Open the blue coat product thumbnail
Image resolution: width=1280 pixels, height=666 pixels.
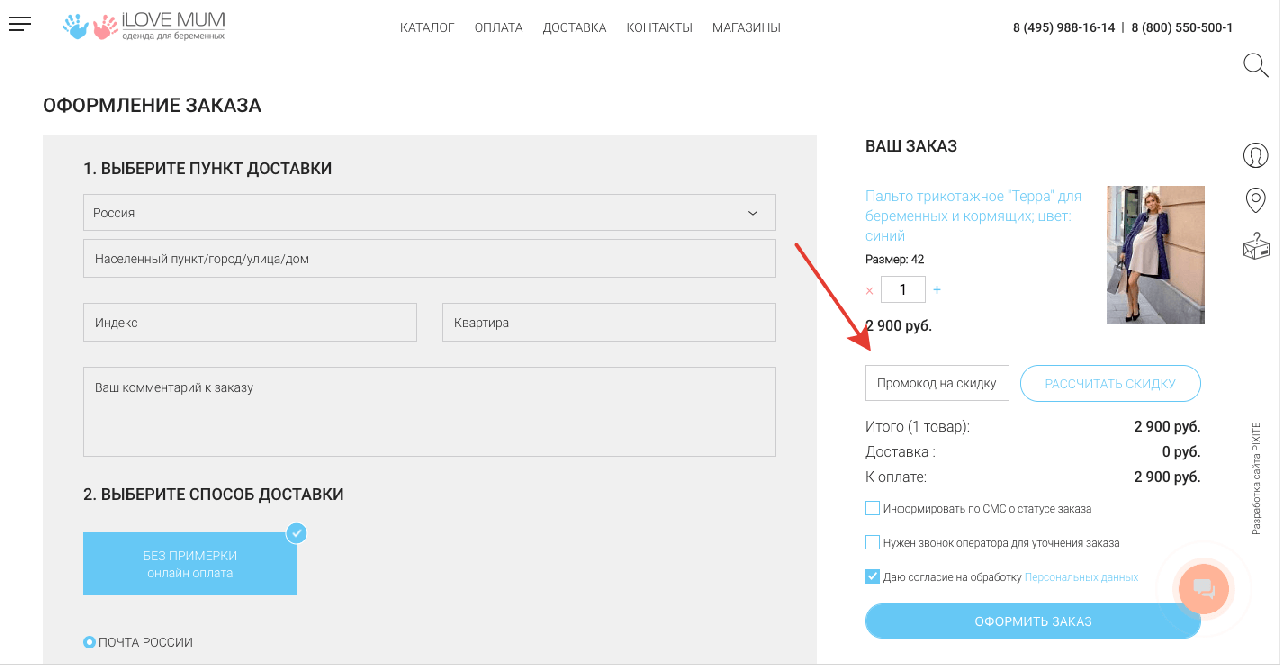click(x=1155, y=255)
